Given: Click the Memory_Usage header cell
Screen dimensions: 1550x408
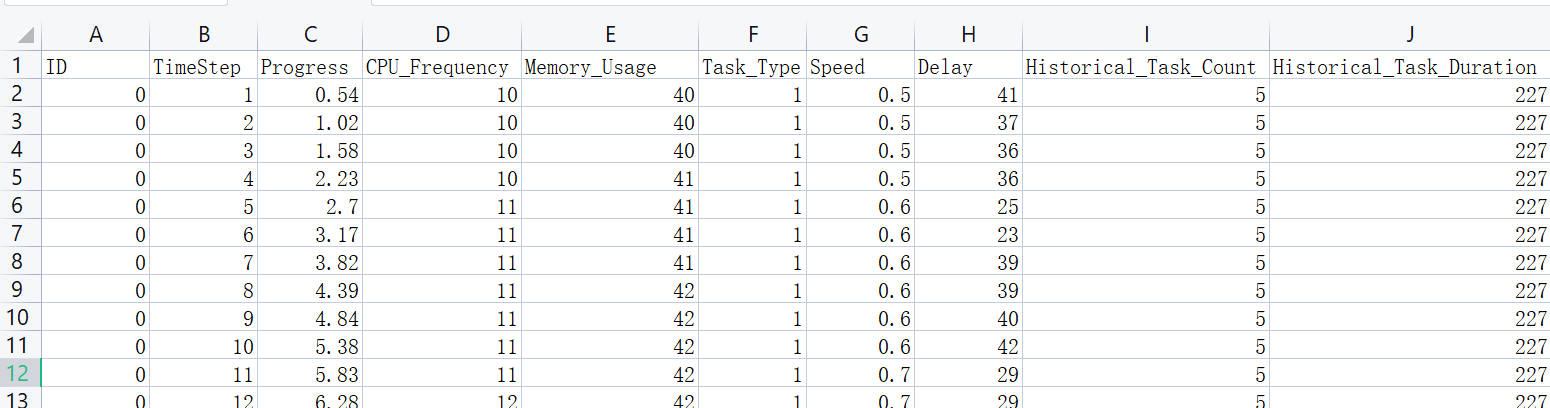Looking at the screenshot, I should click(610, 66).
